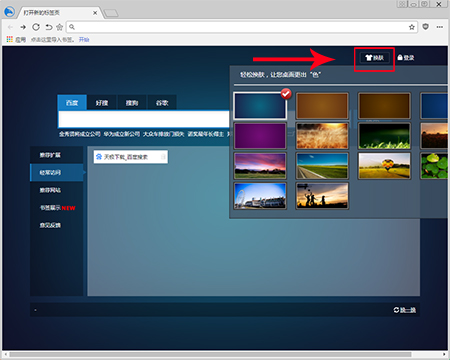
Task: Select the selected dark blue skin with the checkmark
Action: (x=260, y=106)
